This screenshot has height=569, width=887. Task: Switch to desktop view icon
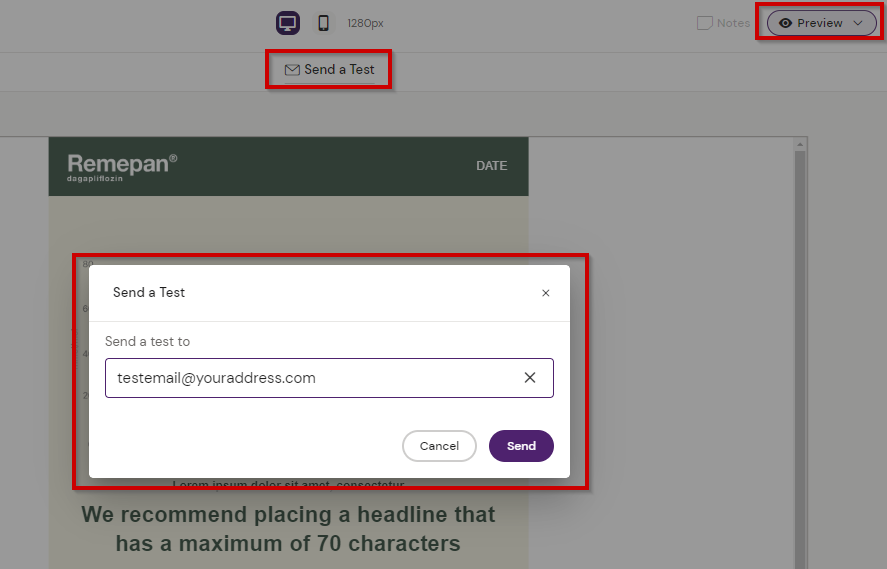pos(288,23)
